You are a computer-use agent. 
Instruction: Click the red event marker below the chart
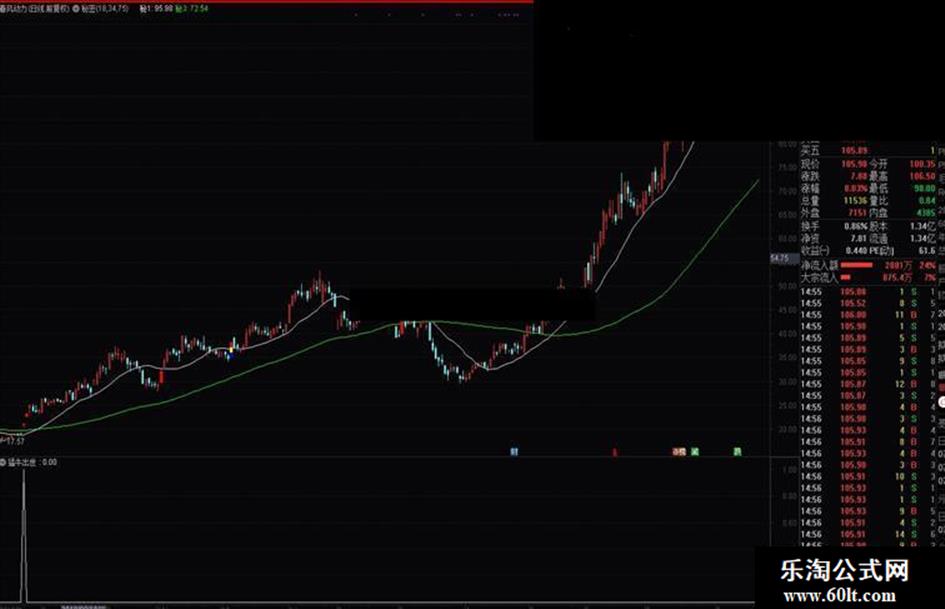[x=615, y=452]
